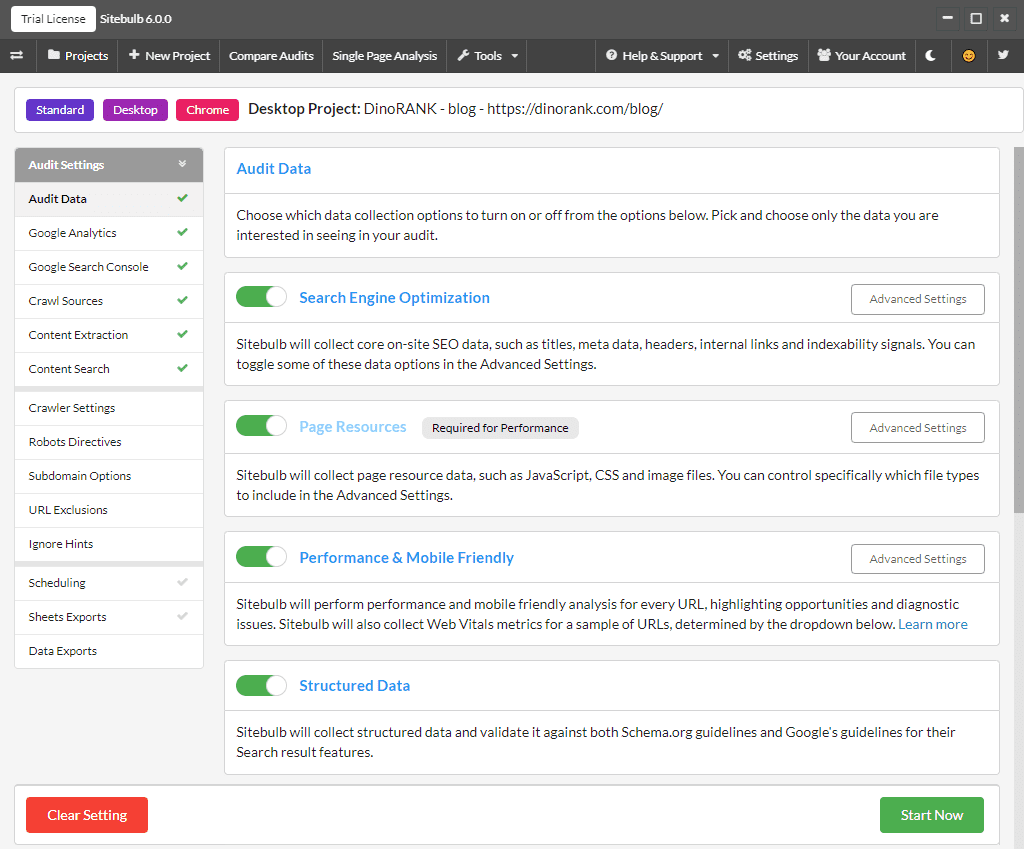Select Google Analytics in the sidebar
Screen dimensions: 1024x849
click(x=109, y=232)
